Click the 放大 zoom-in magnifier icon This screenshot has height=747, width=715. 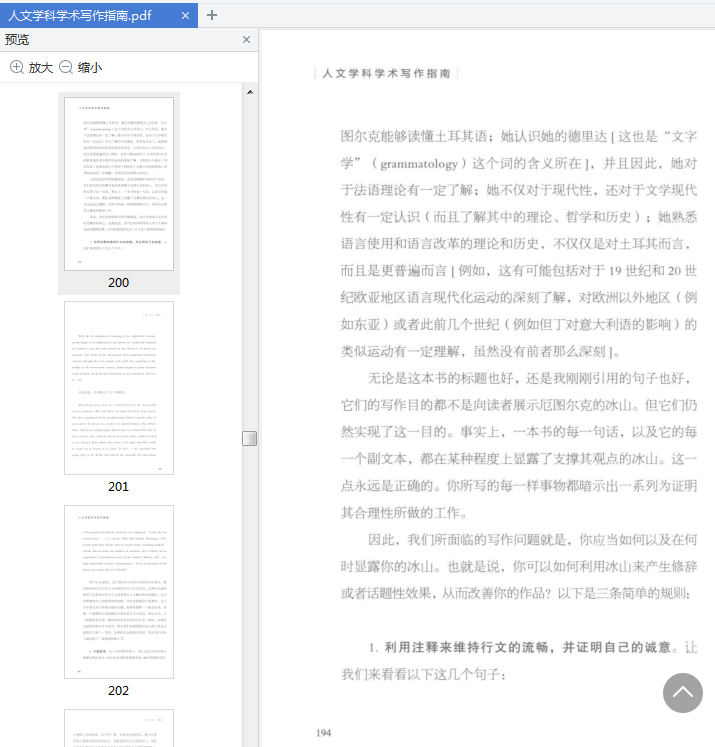click(17, 67)
